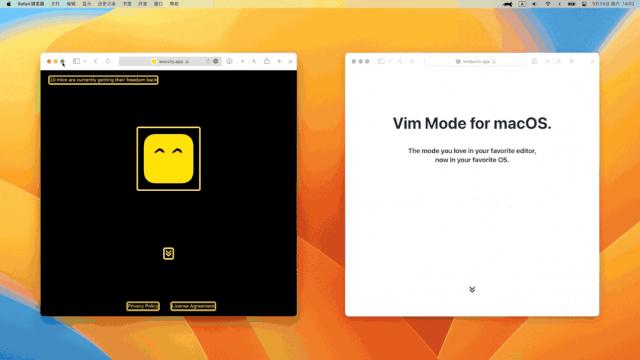Click the double-chevron down arrow on the white page

472,289
